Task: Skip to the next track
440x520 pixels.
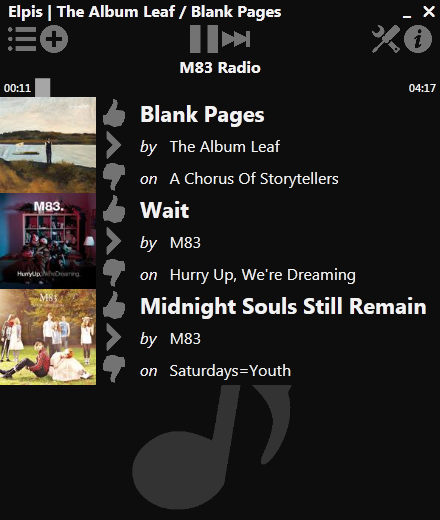Action: pyautogui.click(x=236, y=39)
